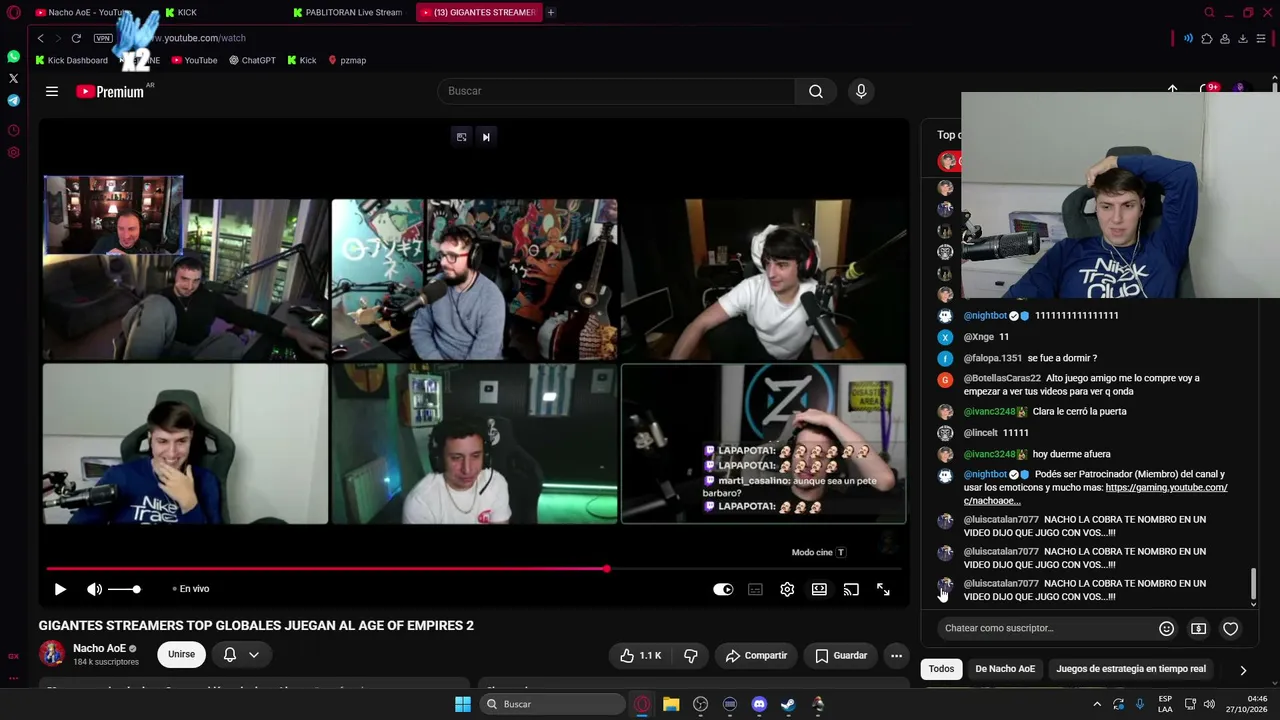Image resolution: width=1280 pixels, height=720 pixels.
Task: Send a heart reaction in chat
Action: 1230,628
